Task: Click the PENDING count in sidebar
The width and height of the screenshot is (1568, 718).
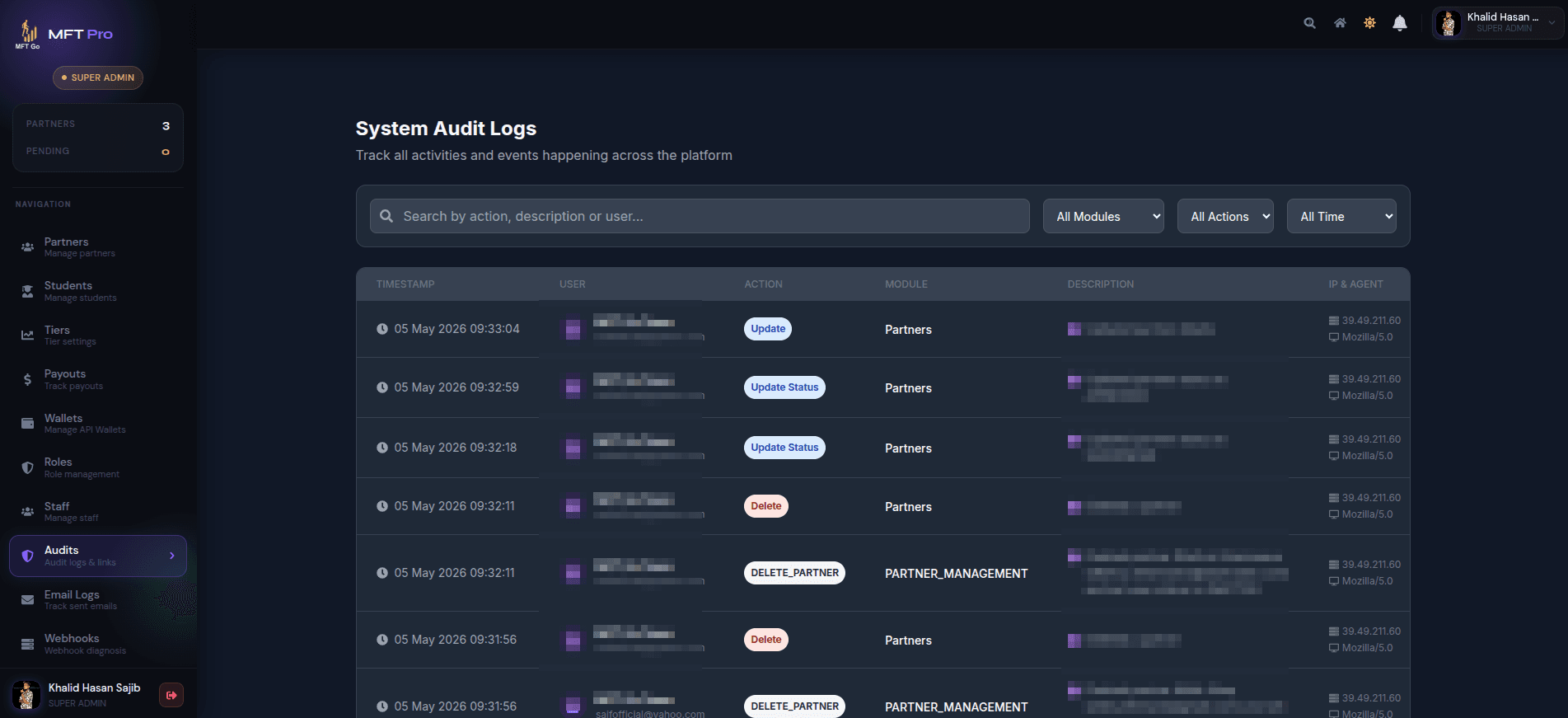Action: (166, 152)
